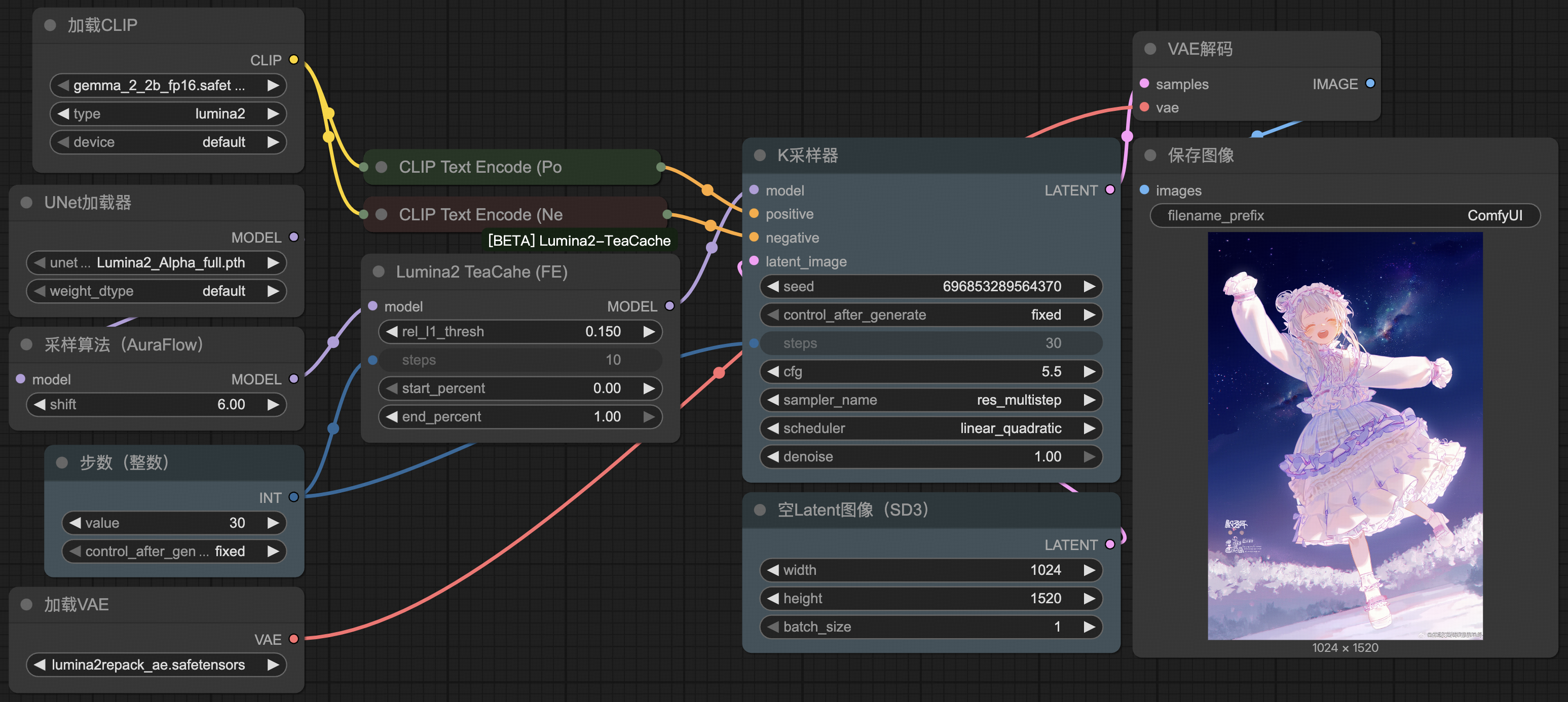Decrease cfg with its left arrow

click(x=773, y=371)
